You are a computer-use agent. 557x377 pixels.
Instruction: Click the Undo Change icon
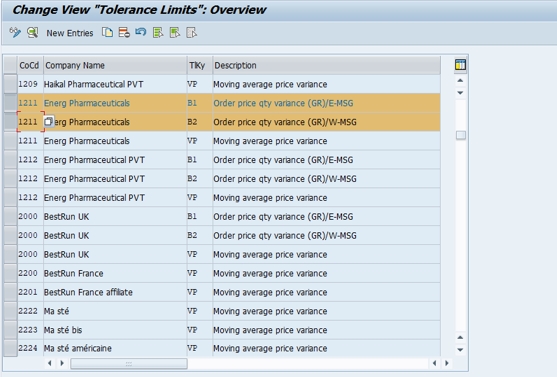141,33
